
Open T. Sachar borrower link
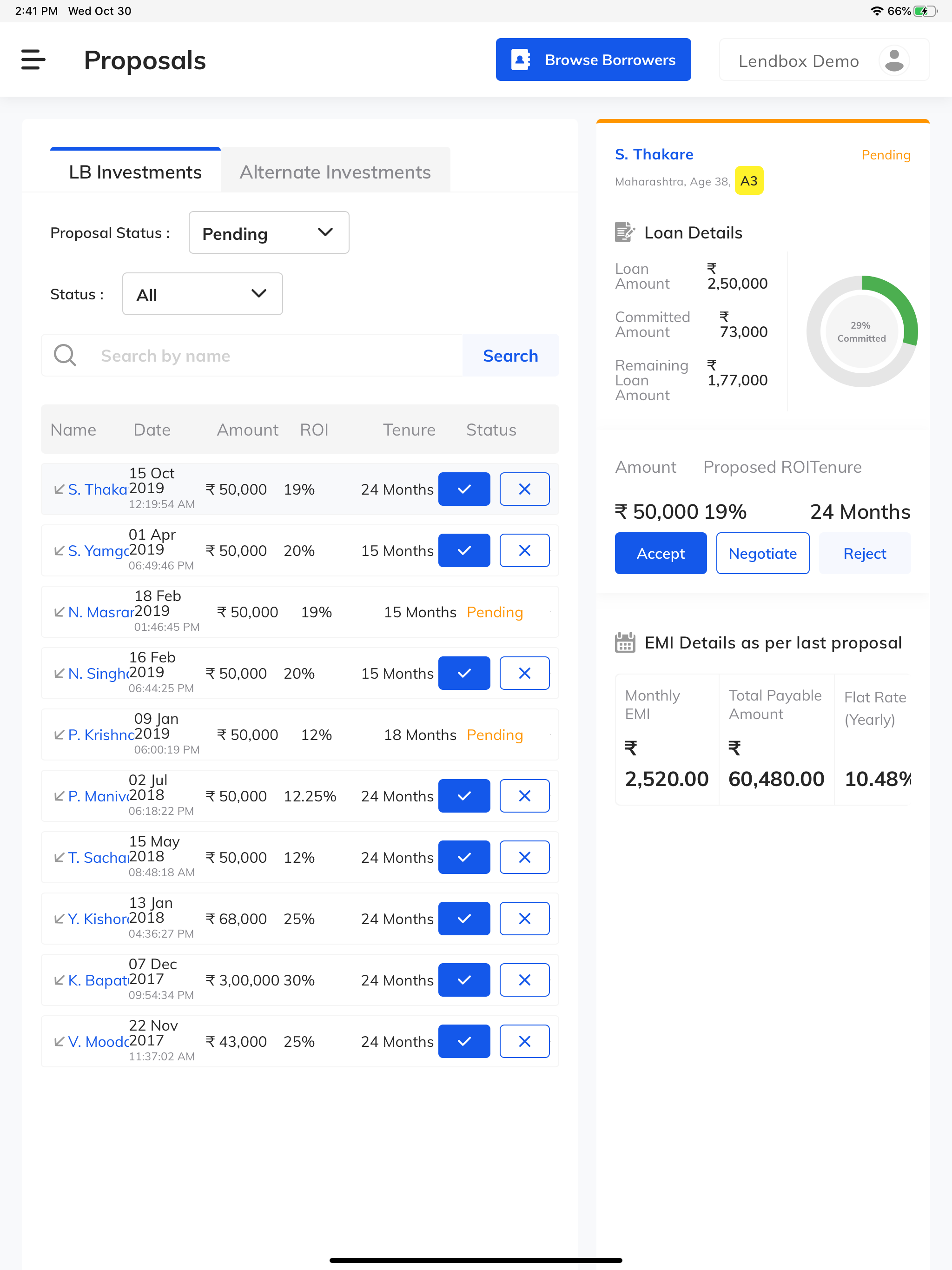[x=98, y=857]
